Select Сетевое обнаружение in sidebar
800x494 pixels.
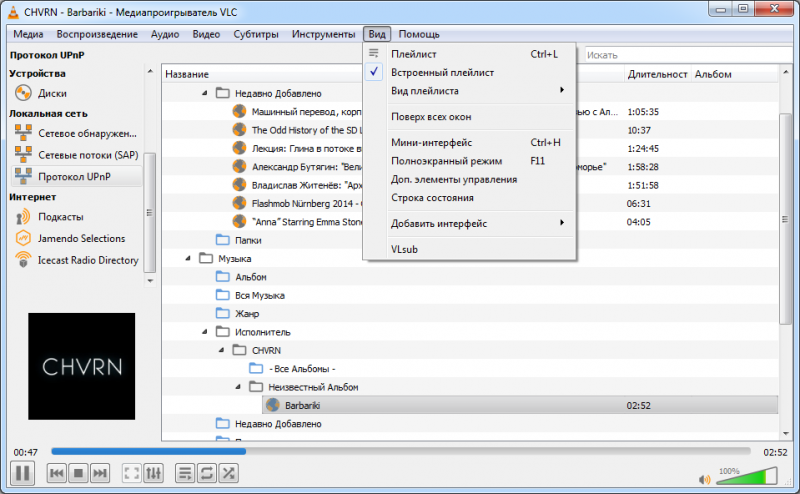(x=77, y=133)
